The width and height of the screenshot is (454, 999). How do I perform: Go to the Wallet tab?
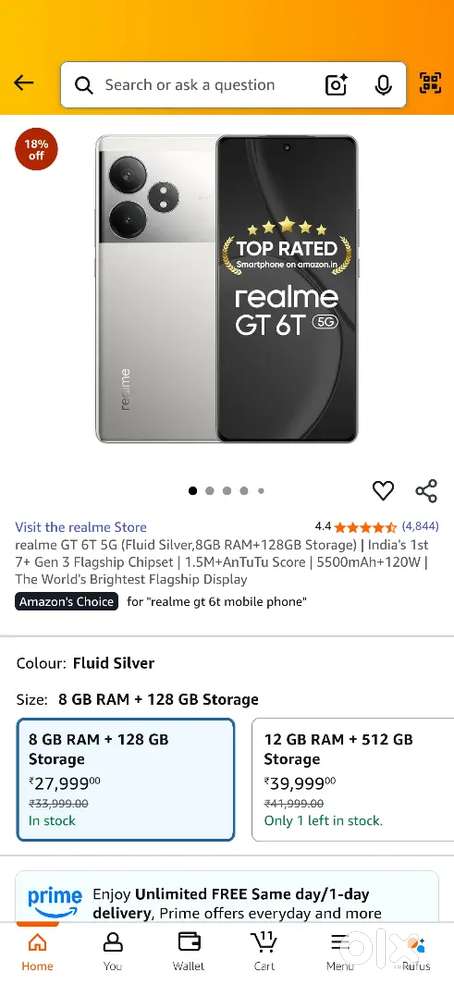(189, 951)
